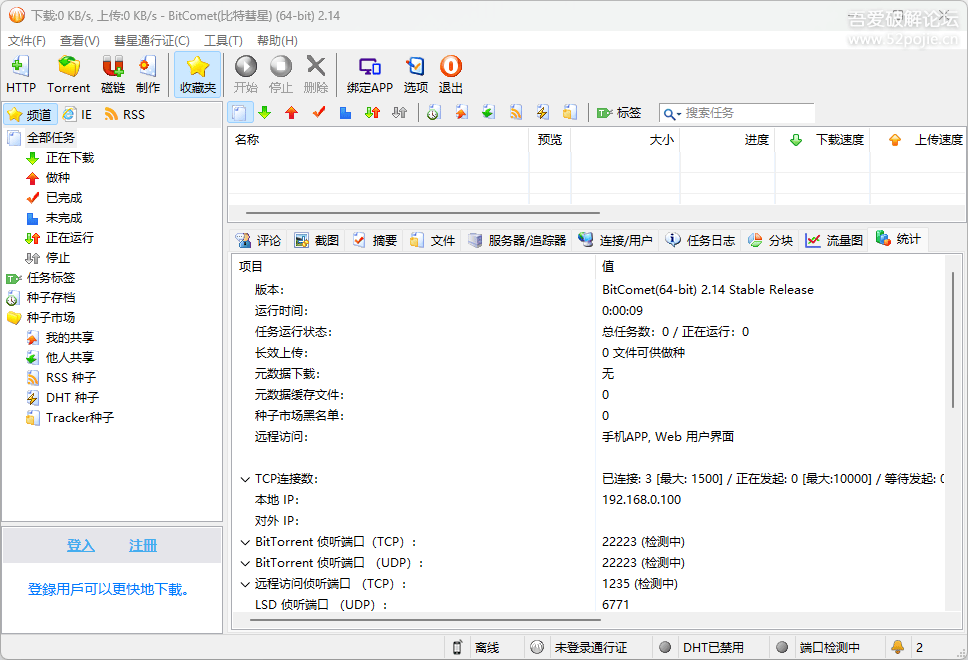Image resolution: width=968 pixels, height=660 pixels.
Task: Switch to the 服务器/追踪器 tab
Action: [517, 240]
